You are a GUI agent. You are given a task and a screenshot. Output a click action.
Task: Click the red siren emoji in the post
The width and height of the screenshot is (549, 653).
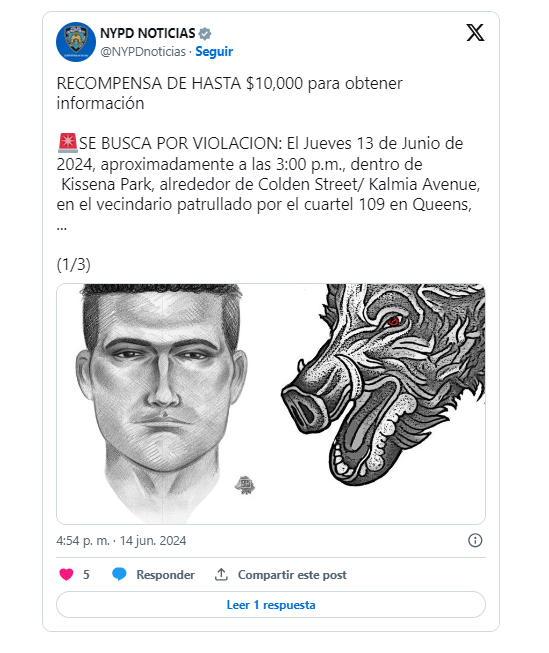67,143
